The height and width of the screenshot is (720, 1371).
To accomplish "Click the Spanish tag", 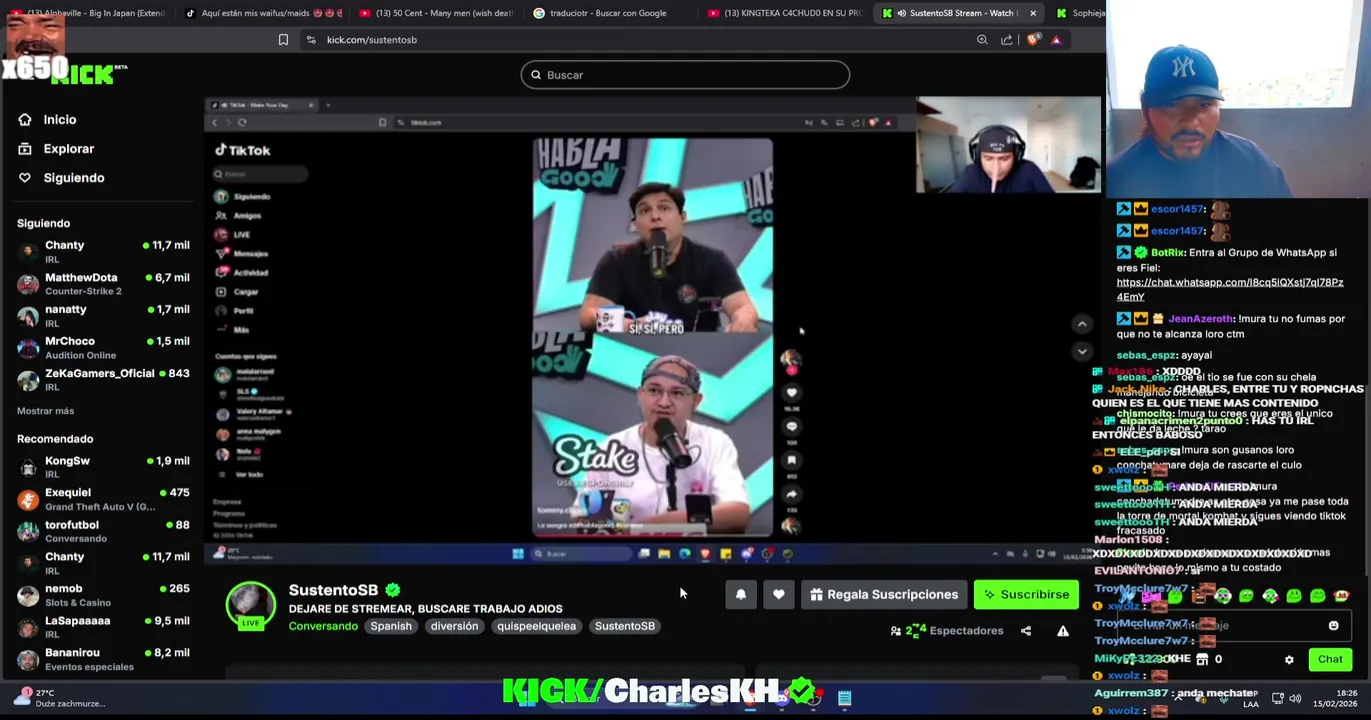I will tap(391, 626).
